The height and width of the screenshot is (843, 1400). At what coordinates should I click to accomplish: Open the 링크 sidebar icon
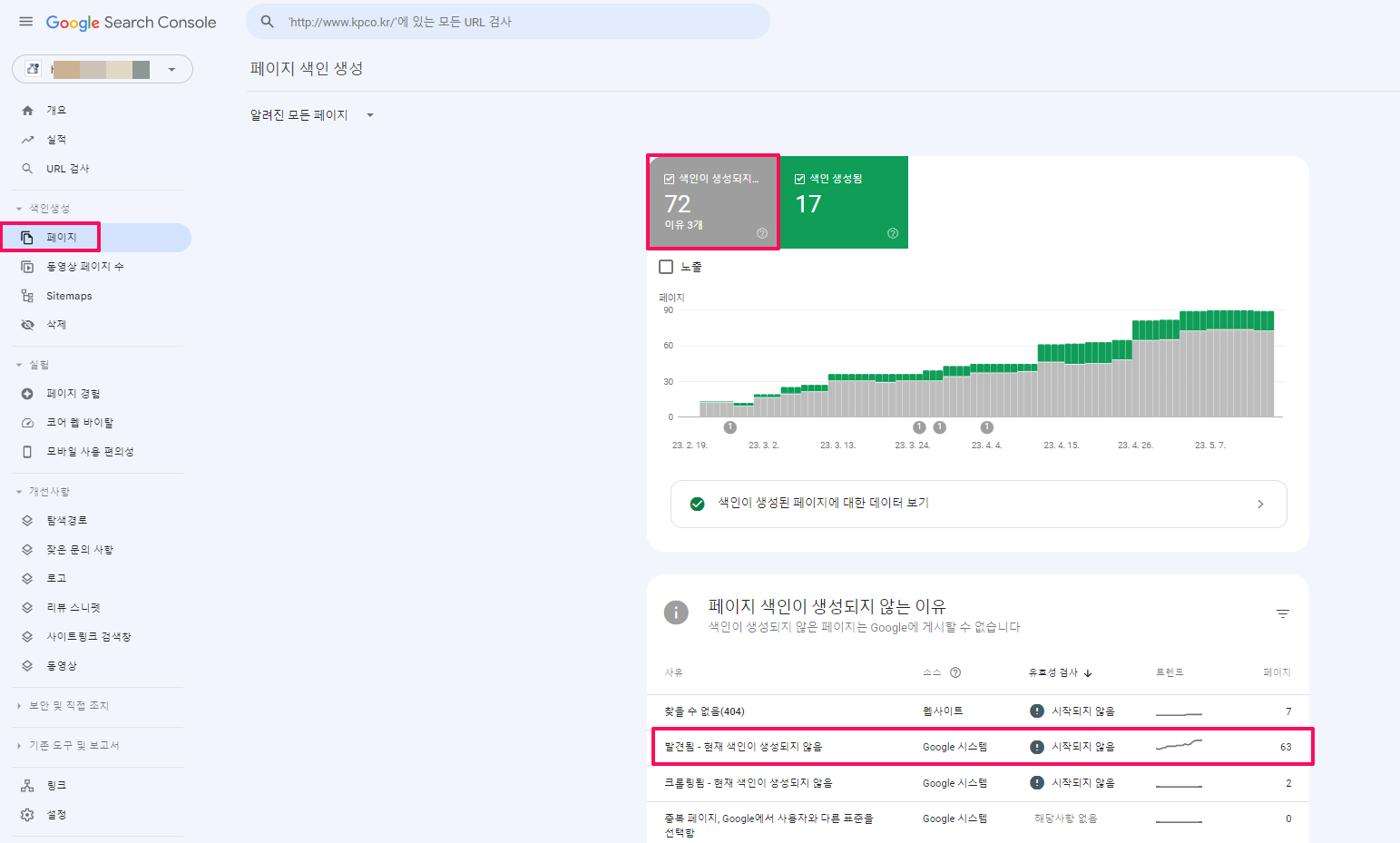click(27, 784)
